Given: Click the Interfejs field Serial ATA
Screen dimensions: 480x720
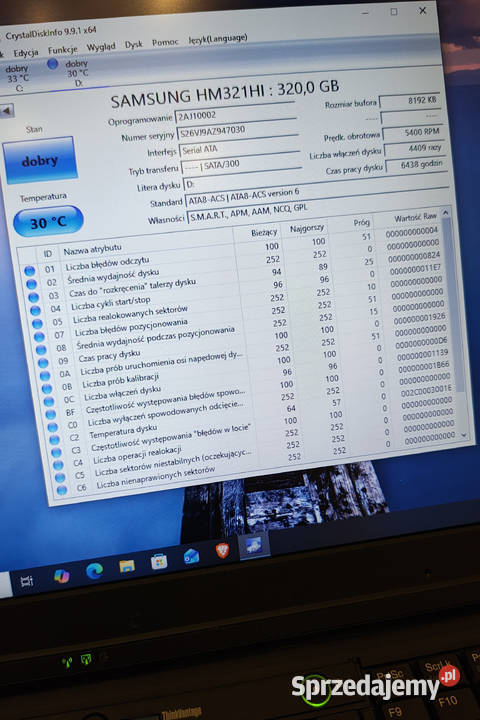Looking at the screenshot, I should pos(239,147).
